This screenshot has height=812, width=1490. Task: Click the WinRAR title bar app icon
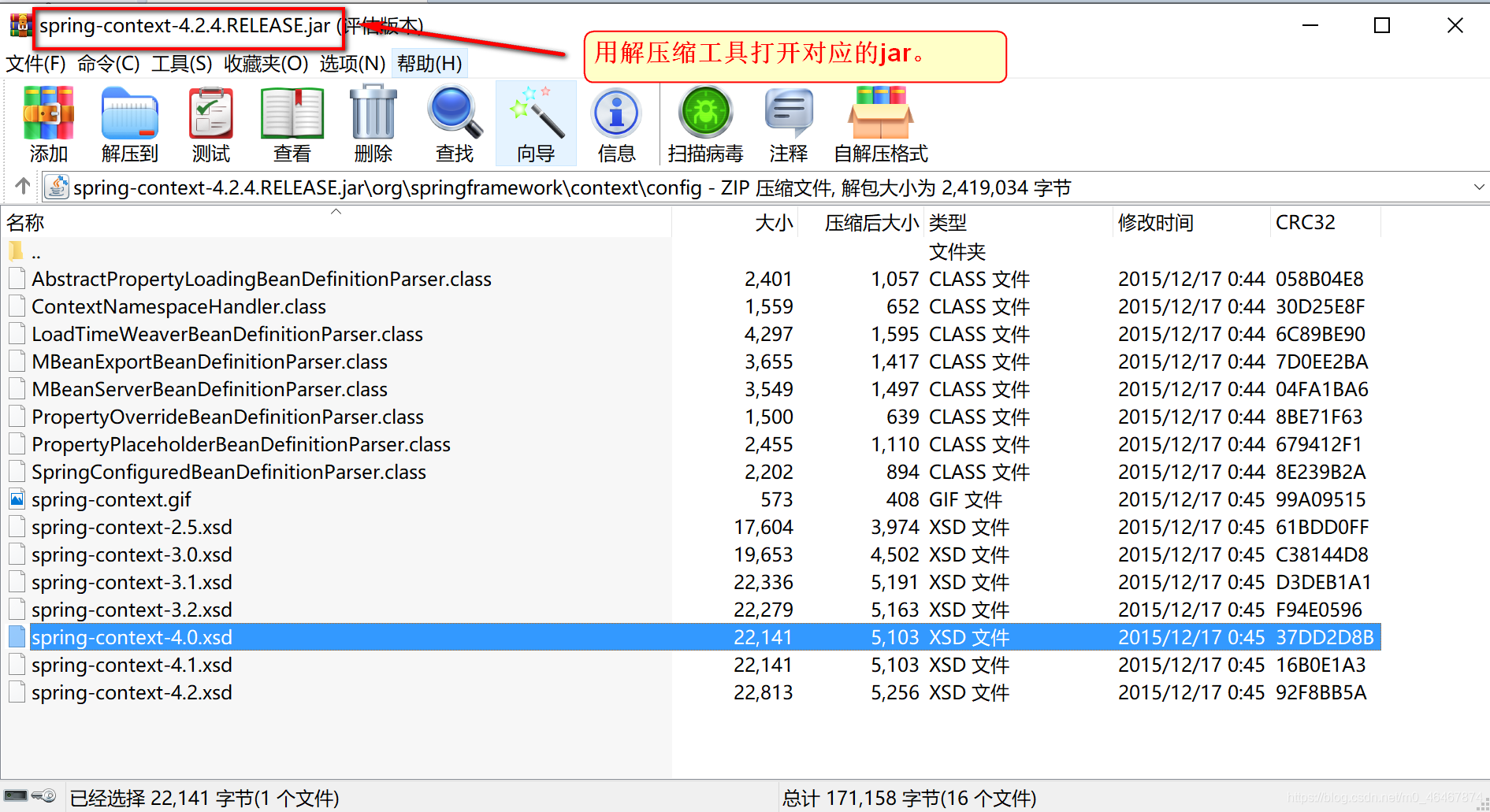pos(20,25)
